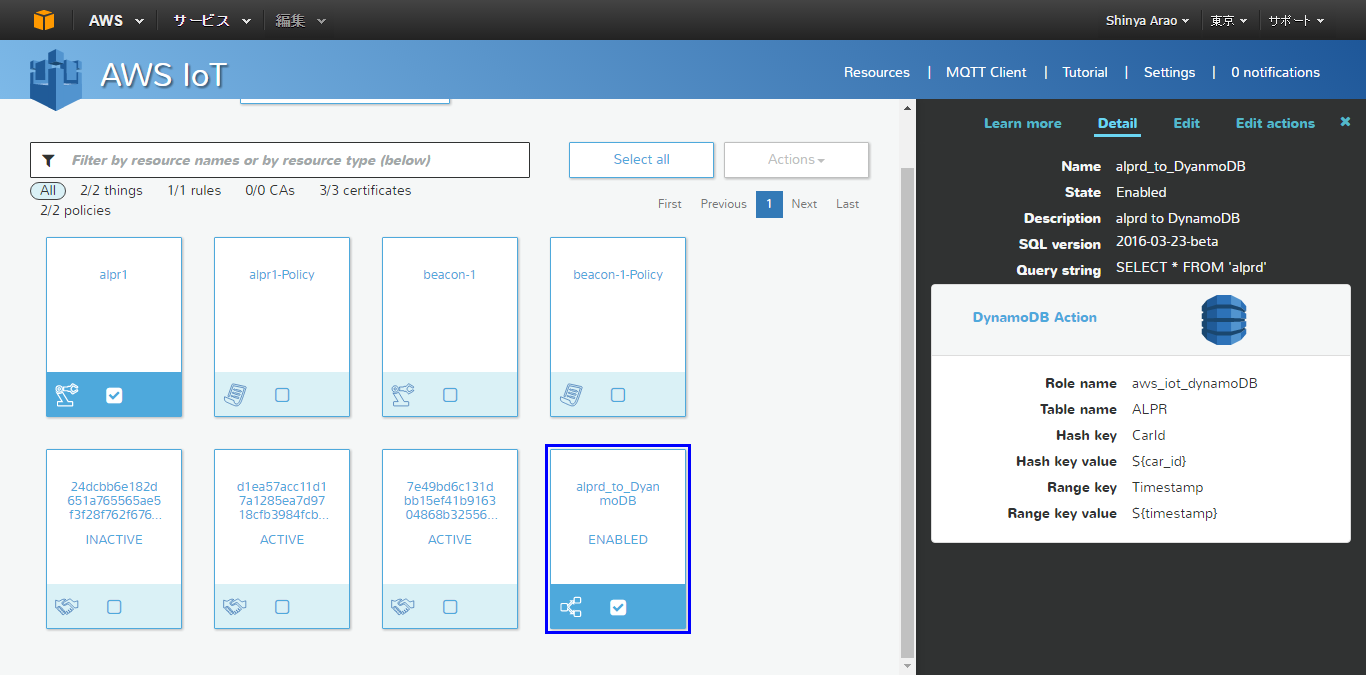This screenshot has height=675, width=1366.
Task: Open the 東京 region dropdown
Action: (1229, 20)
